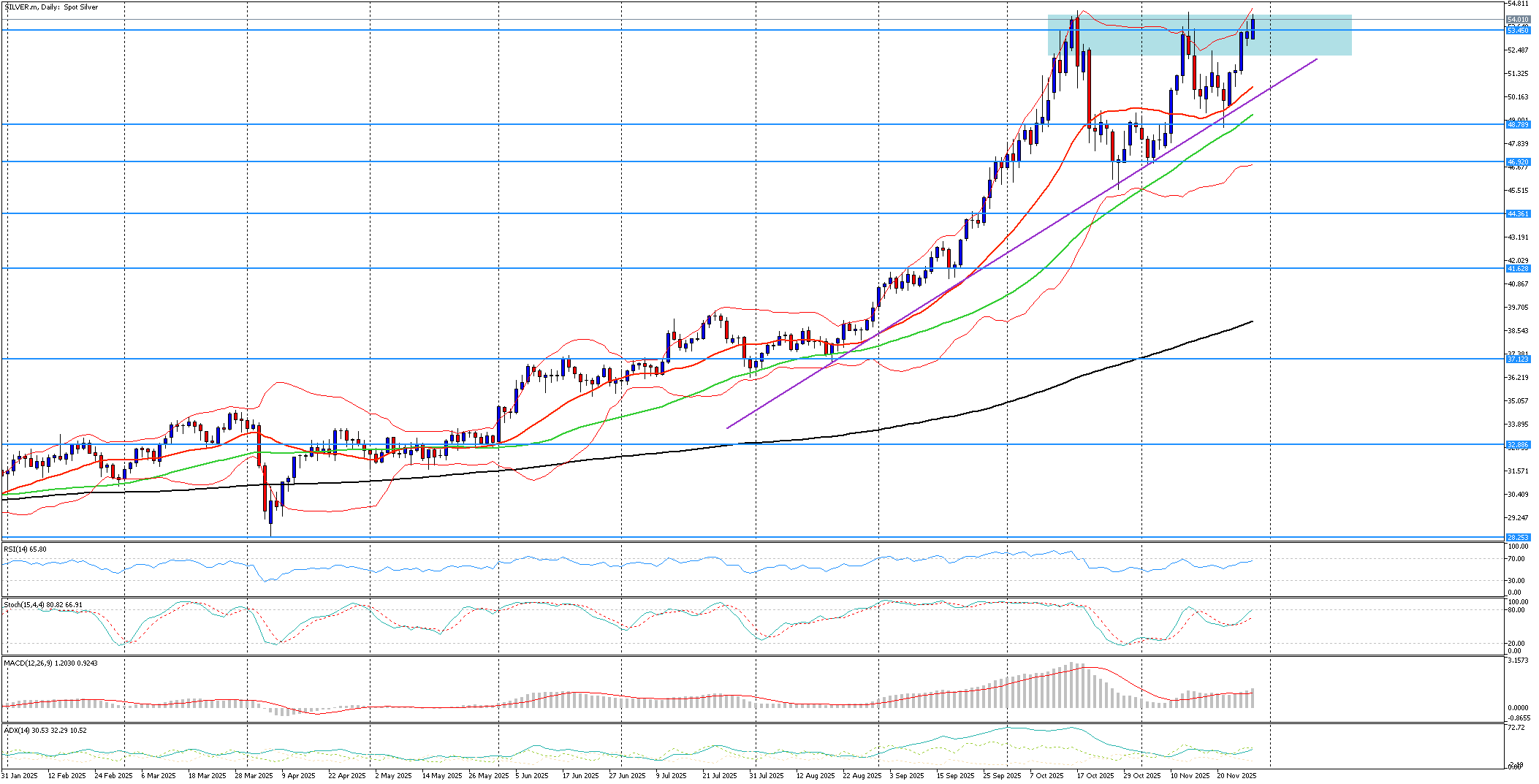Click the 48.789 horizontal level price label
Viewport: 1539px width, 784px height.
click(x=1518, y=125)
